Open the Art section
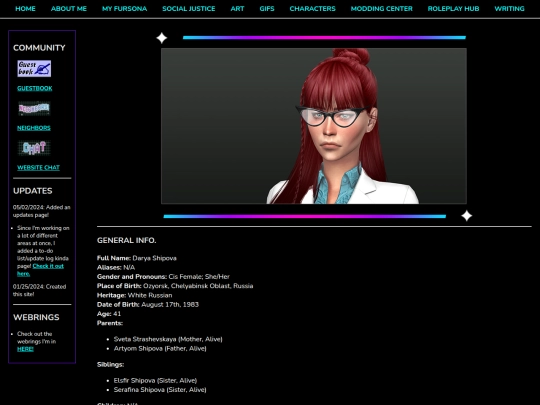Image resolution: width=540 pixels, height=405 pixels. point(237,9)
